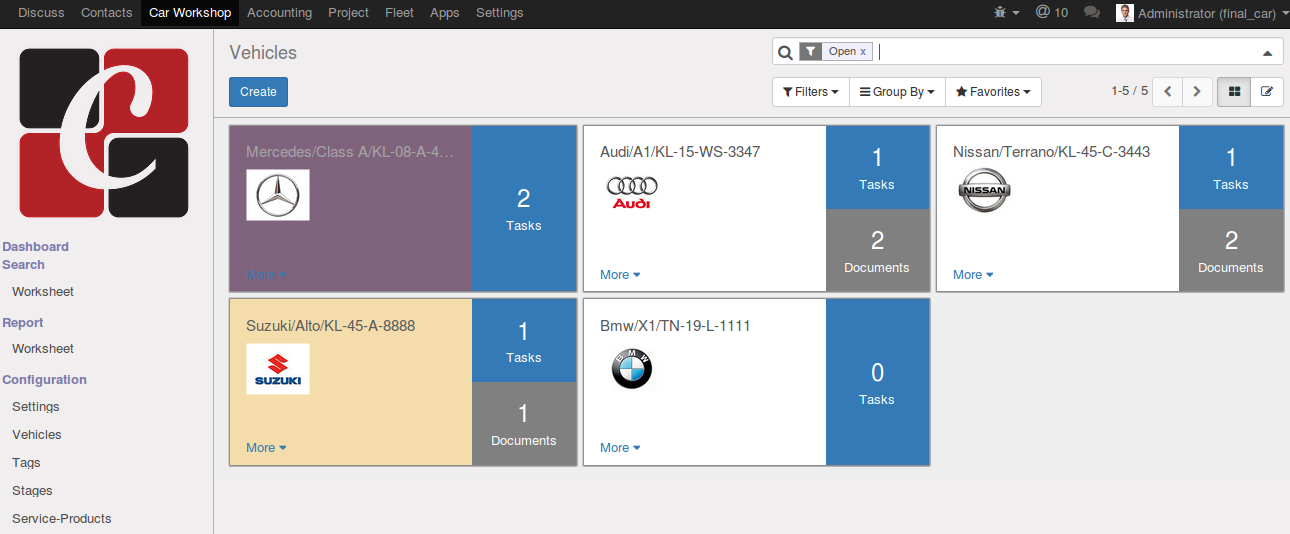Expand More on the Audi A1 card
Screen dimensions: 1290x534
pos(620,275)
